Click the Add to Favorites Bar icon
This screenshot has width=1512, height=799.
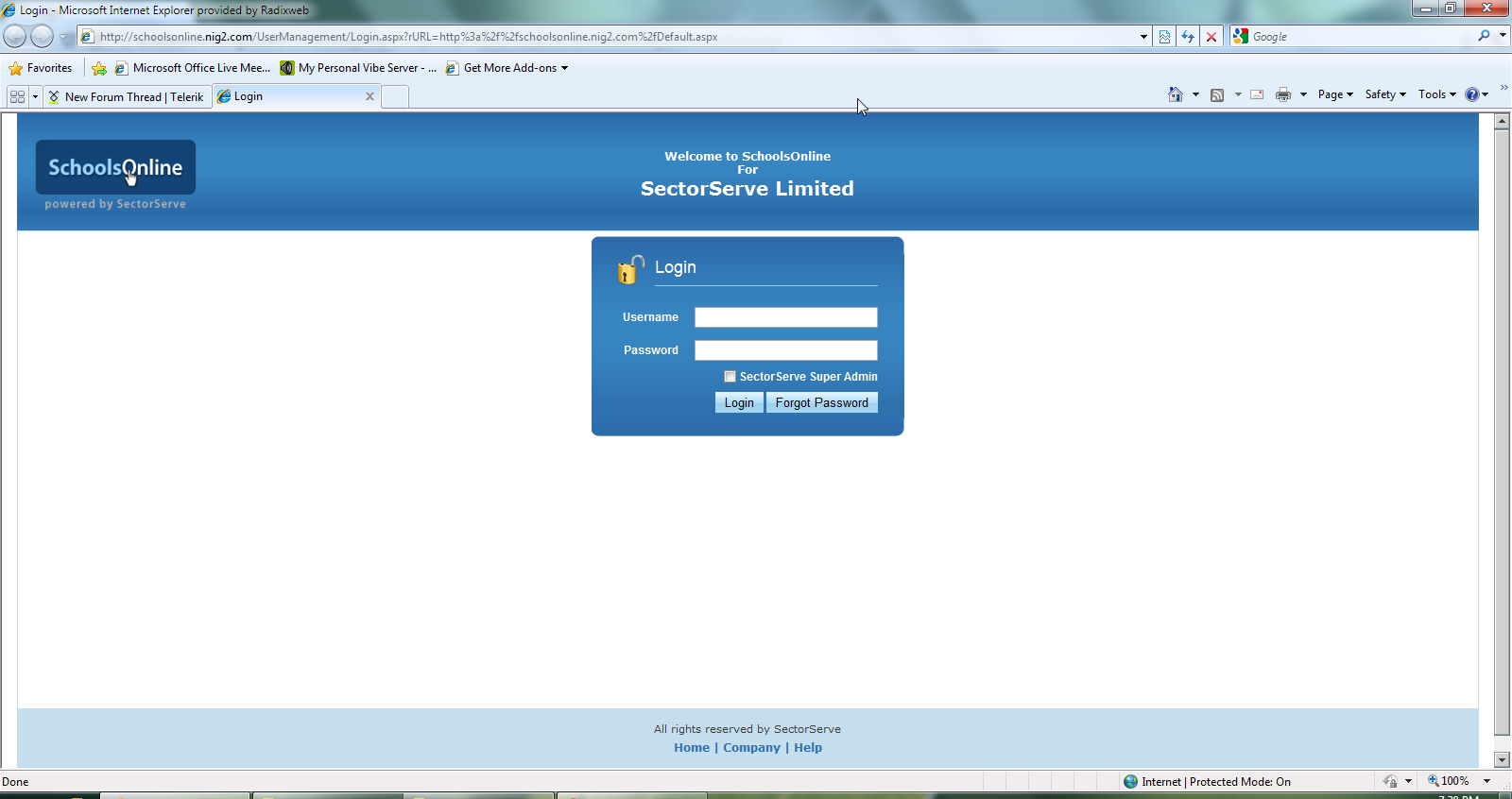(x=99, y=68)
